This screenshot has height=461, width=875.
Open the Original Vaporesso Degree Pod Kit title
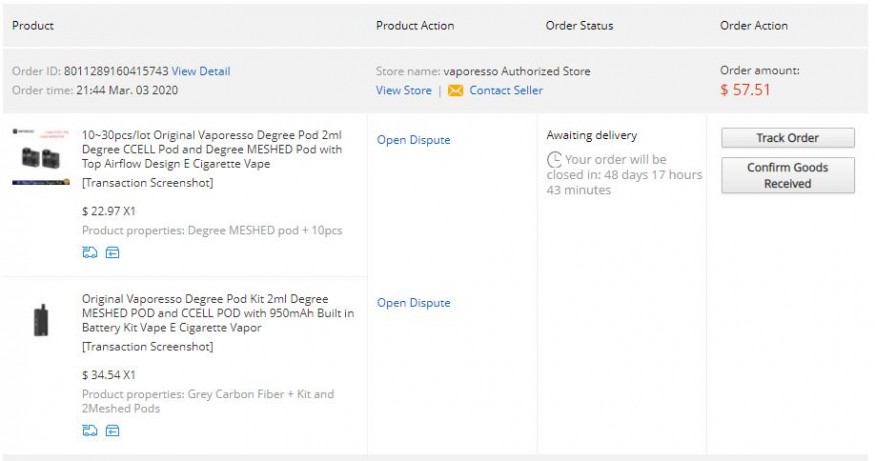(x=218, y=313)
